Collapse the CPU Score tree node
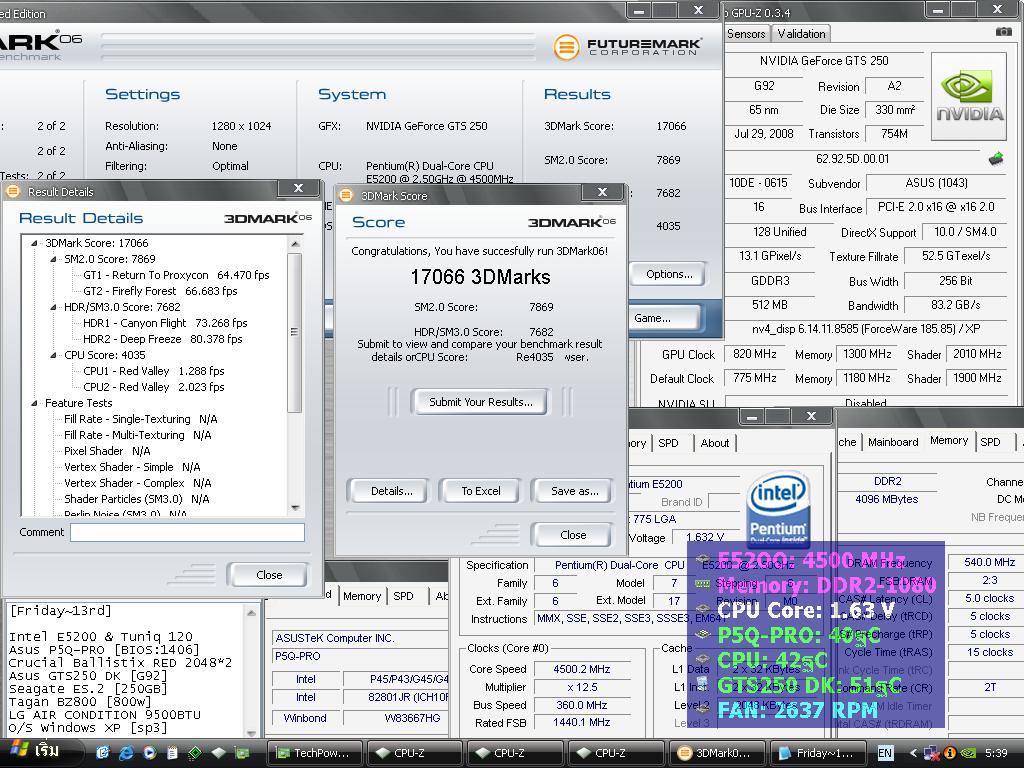The width and height of the screenshot is (1024, 768). coord(54,355)
